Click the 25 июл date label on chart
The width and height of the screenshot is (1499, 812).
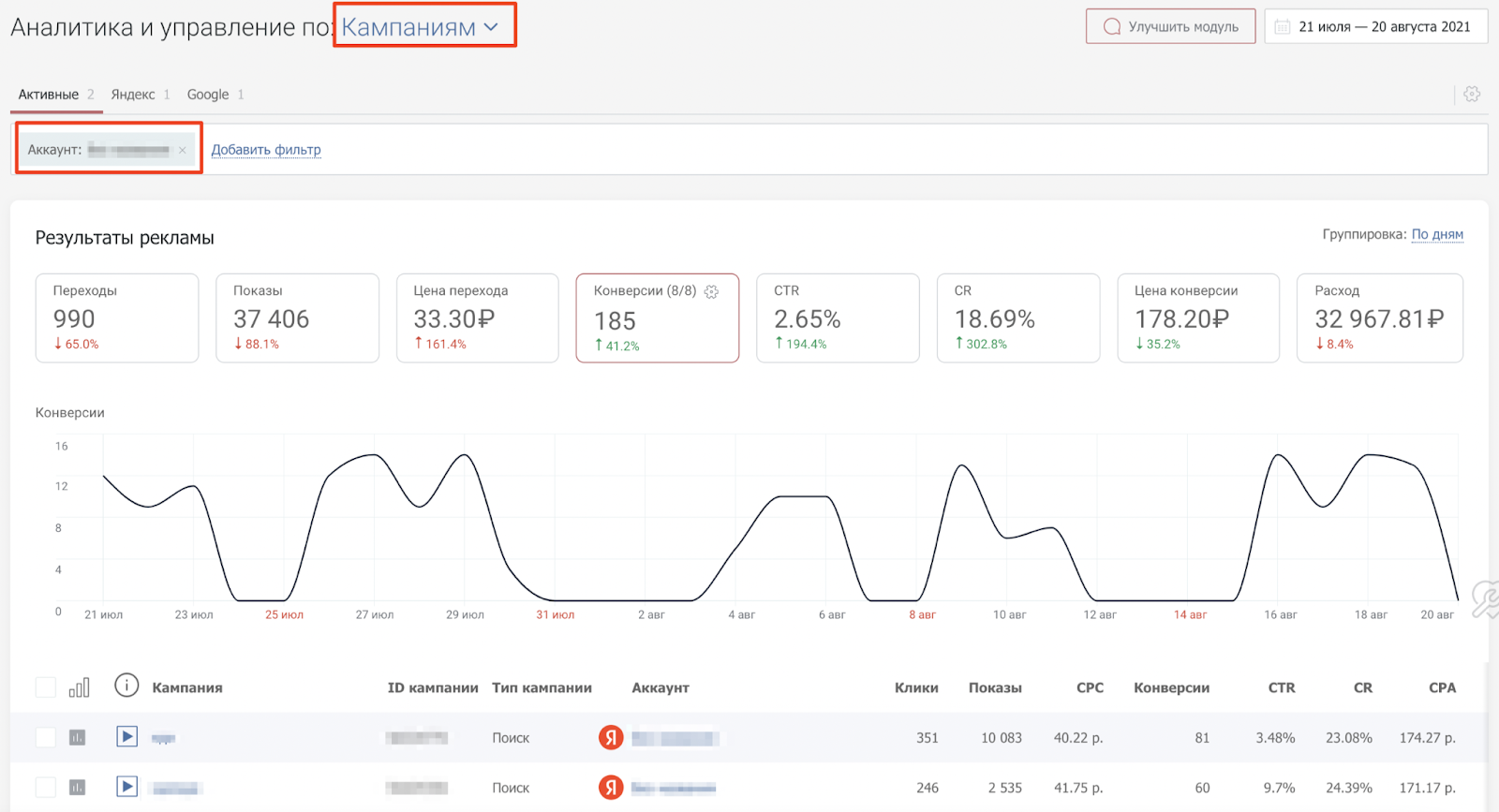click(x=284, y=615)
